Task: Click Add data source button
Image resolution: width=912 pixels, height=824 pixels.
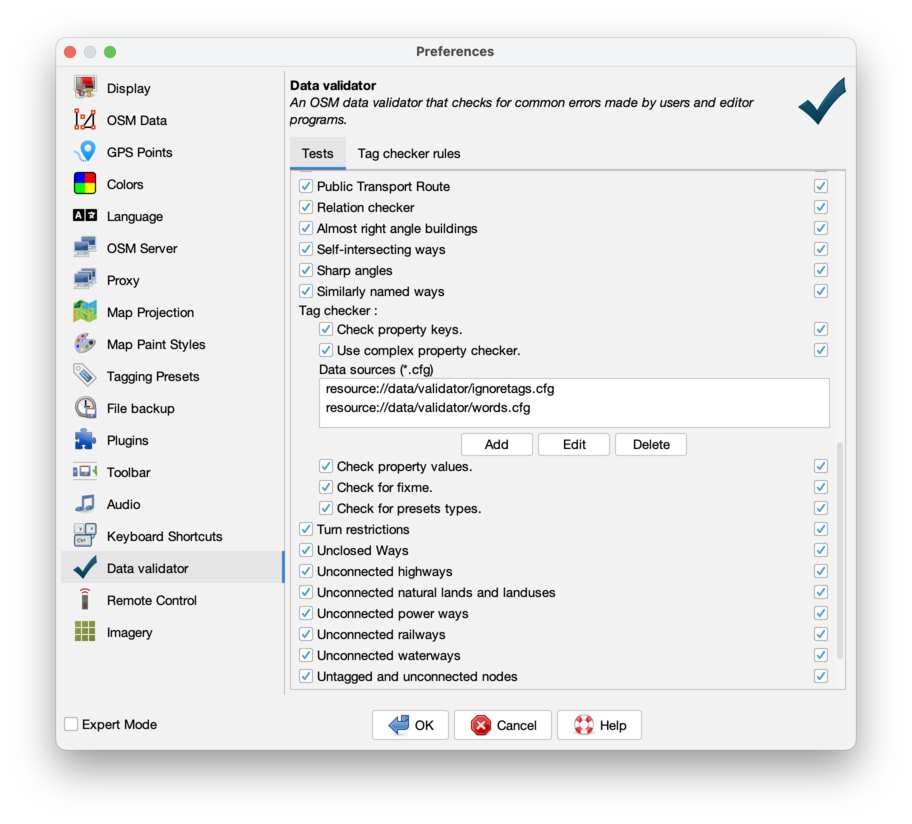Action: tap(496, 444)
